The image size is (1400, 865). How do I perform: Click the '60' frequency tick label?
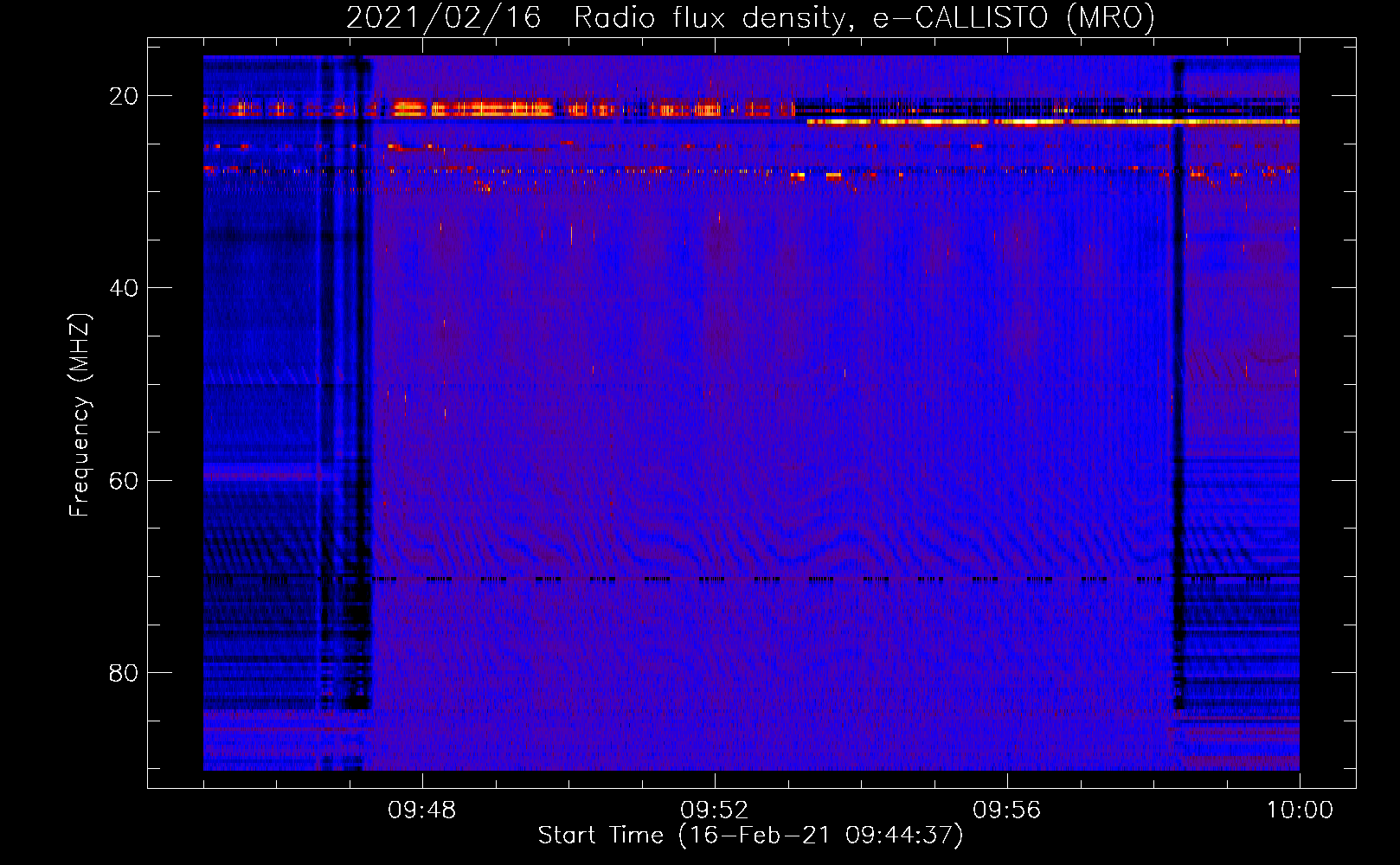point(124,480)
